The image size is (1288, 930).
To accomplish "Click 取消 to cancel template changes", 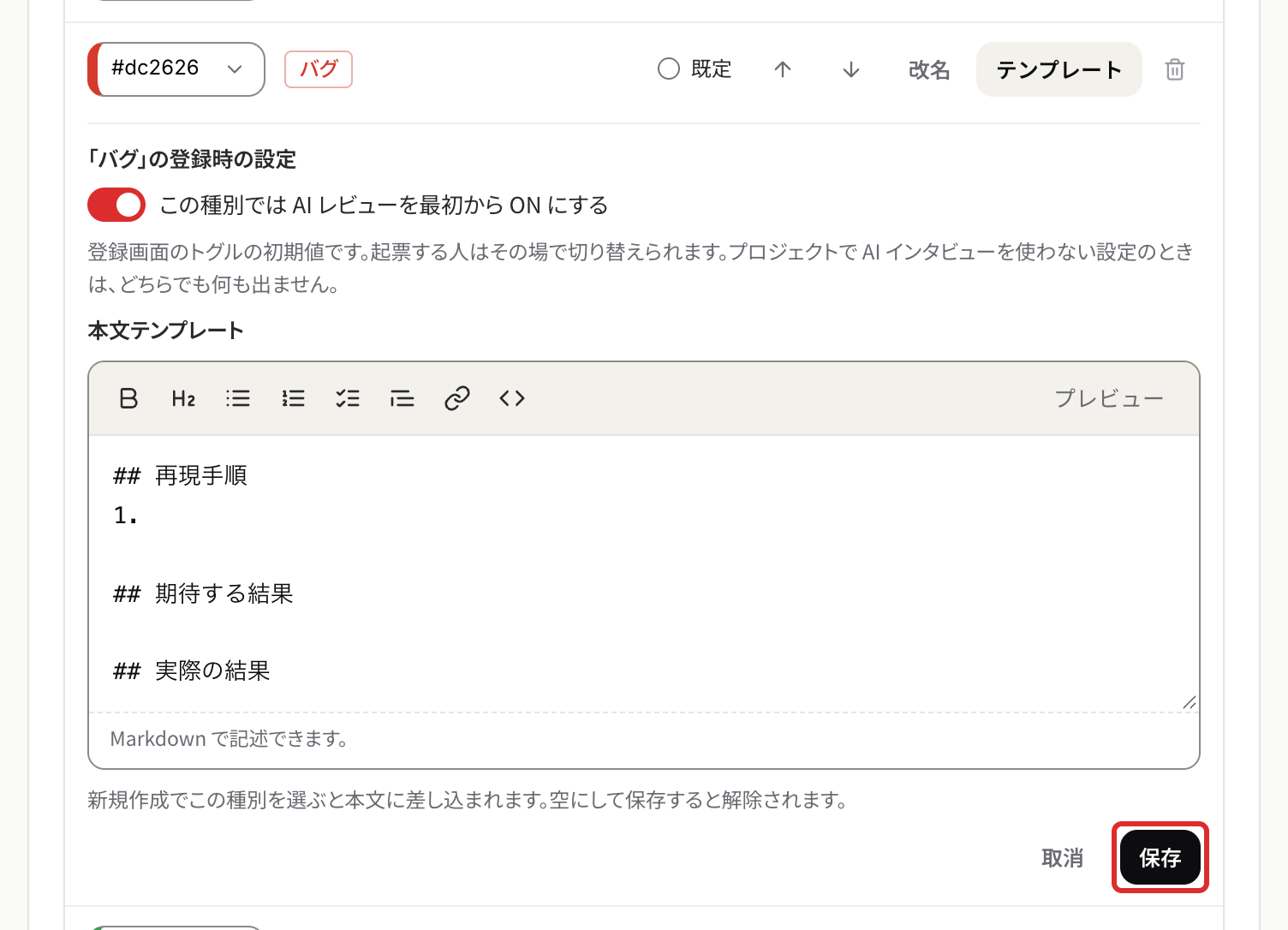I will coord(1063,857).
